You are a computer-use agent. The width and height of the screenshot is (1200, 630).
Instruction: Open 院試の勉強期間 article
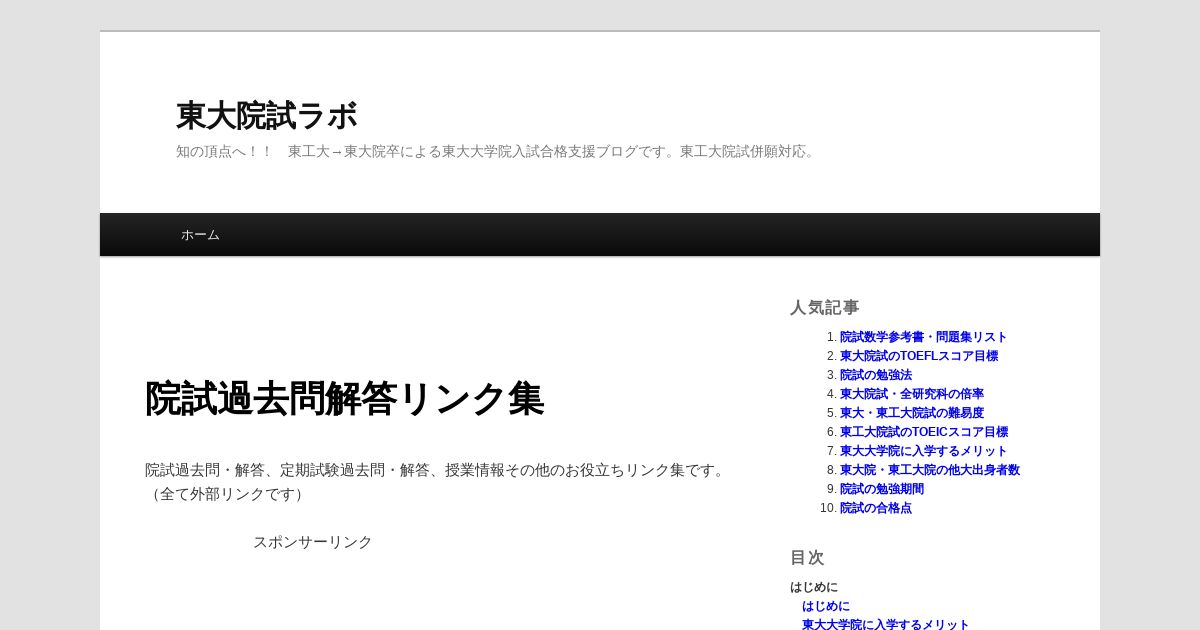[x=882, y=489]
